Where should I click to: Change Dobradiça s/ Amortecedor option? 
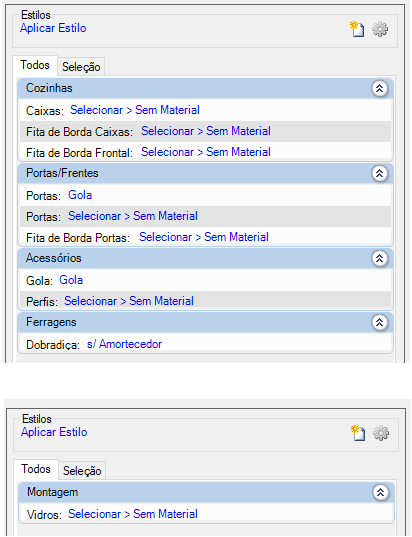tap(124, 344)
